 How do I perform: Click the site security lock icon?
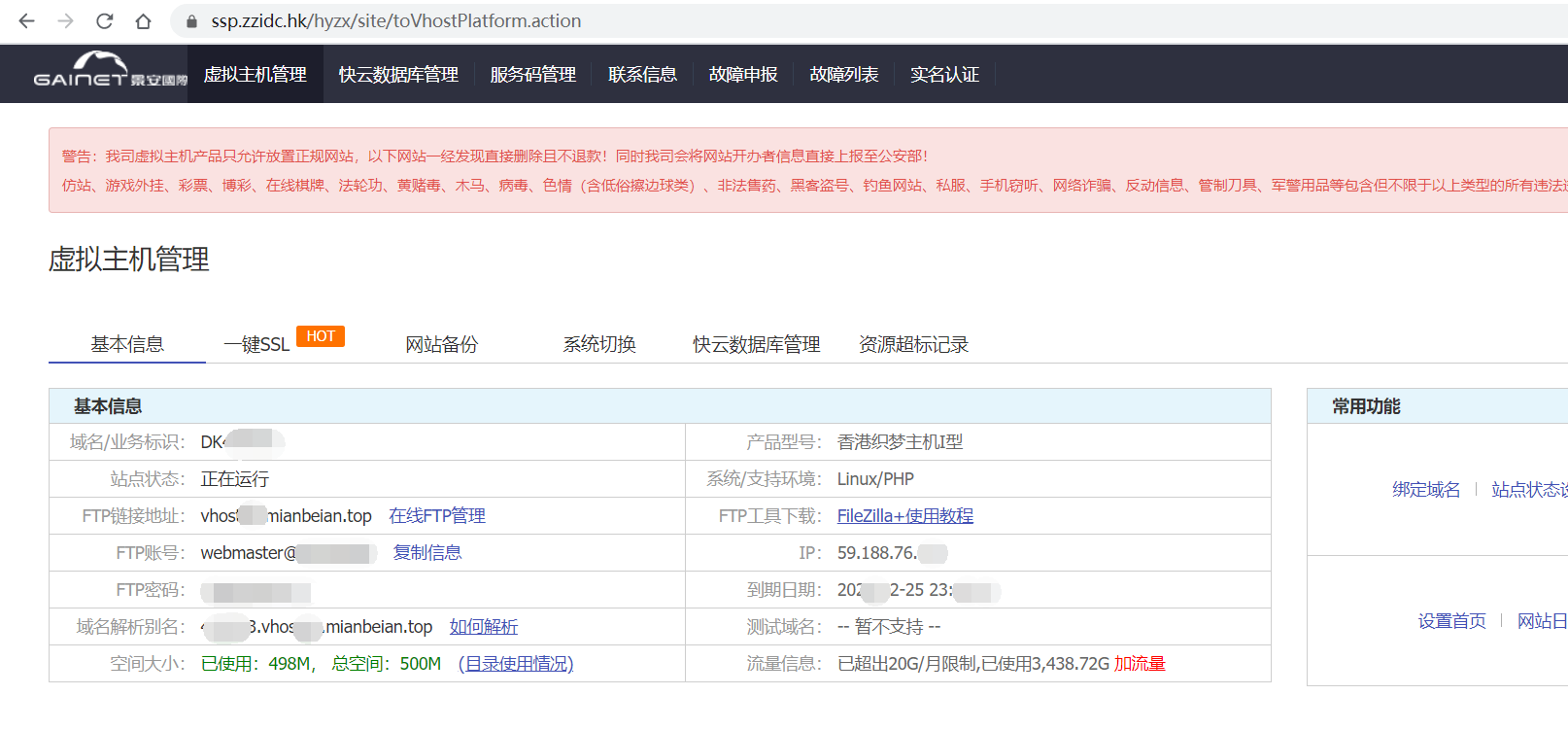pos(191,21)
